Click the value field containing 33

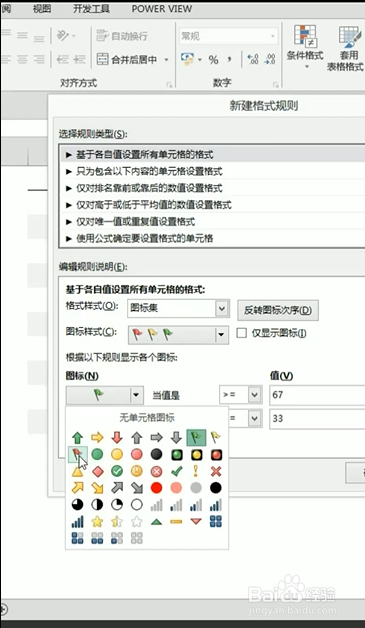[x=317, y=419]
